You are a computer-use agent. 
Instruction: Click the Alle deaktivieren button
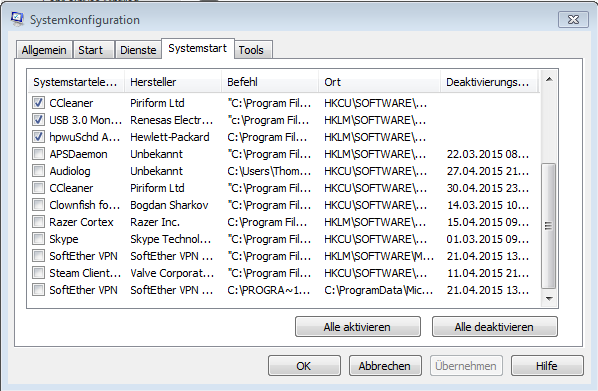point(495,327)
